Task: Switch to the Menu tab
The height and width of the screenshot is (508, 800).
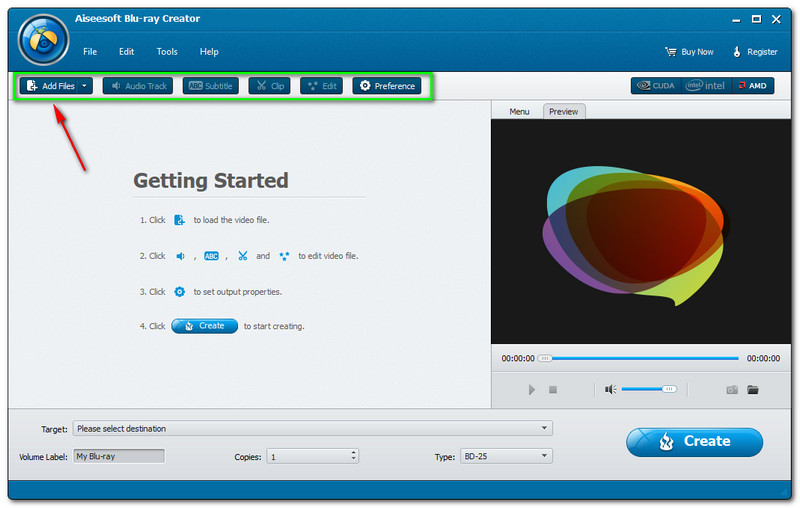Action: 519,111
